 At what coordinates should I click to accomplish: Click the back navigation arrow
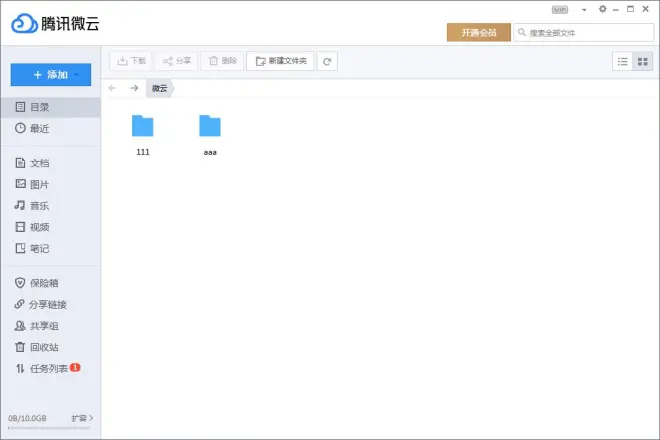(x=113, y=88)
